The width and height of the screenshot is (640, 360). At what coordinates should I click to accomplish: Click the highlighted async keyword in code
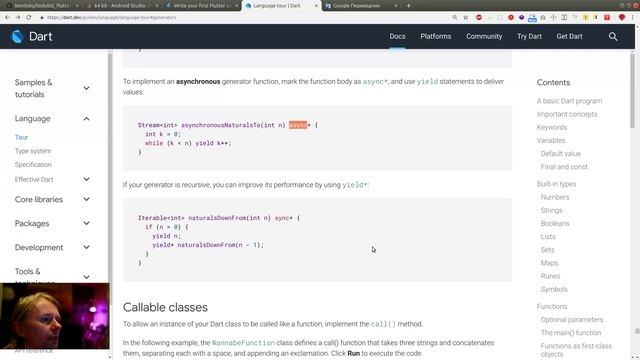coord(298,125)
